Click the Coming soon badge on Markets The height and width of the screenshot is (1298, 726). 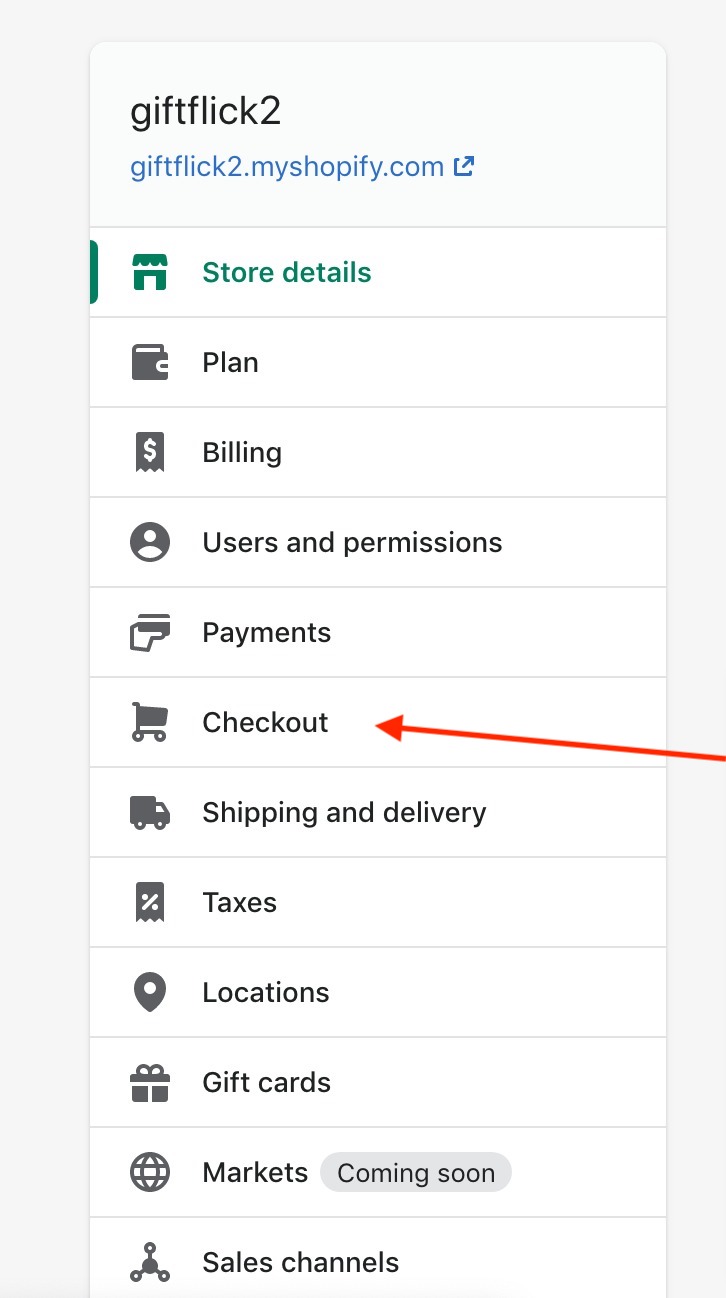tap(416, 1173)
